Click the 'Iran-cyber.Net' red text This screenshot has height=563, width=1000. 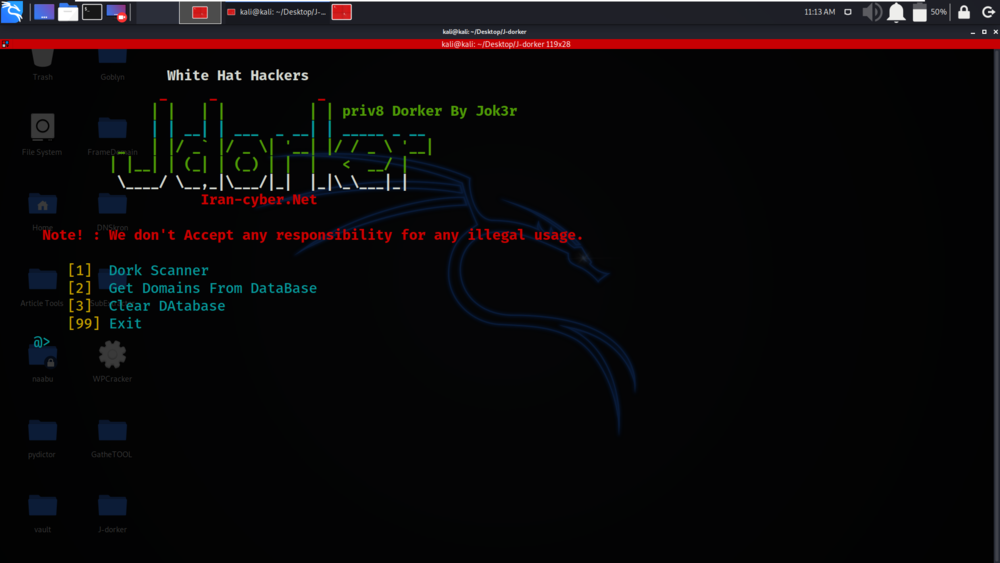coord(259,200)
